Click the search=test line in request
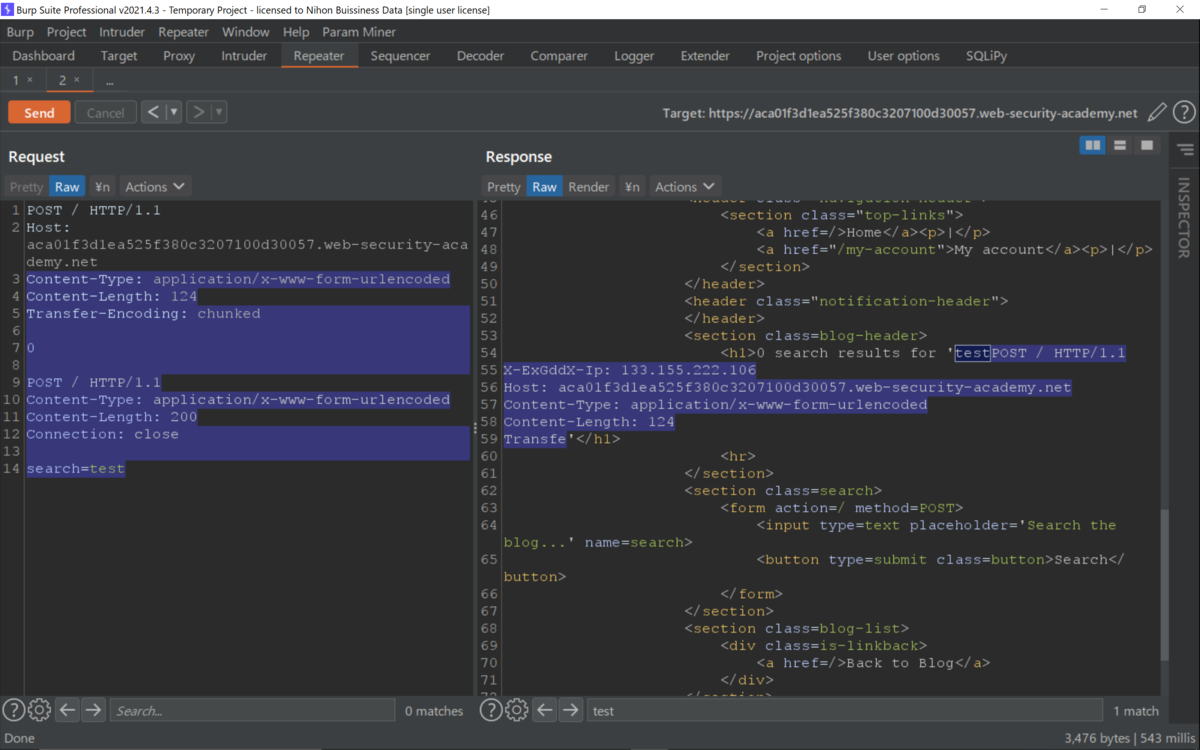The image size is (1200, 750). pyautogui.click(x=76, y=469)
